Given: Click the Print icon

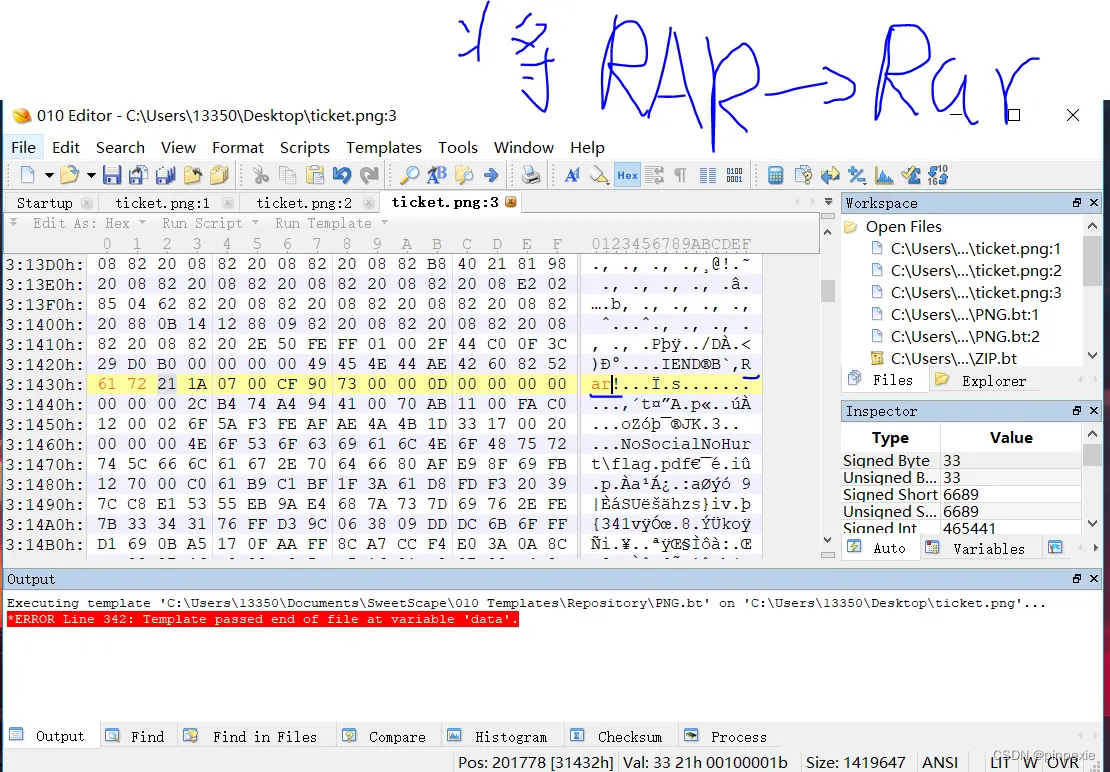Looking at the screenshot, I should click(530, 174).
